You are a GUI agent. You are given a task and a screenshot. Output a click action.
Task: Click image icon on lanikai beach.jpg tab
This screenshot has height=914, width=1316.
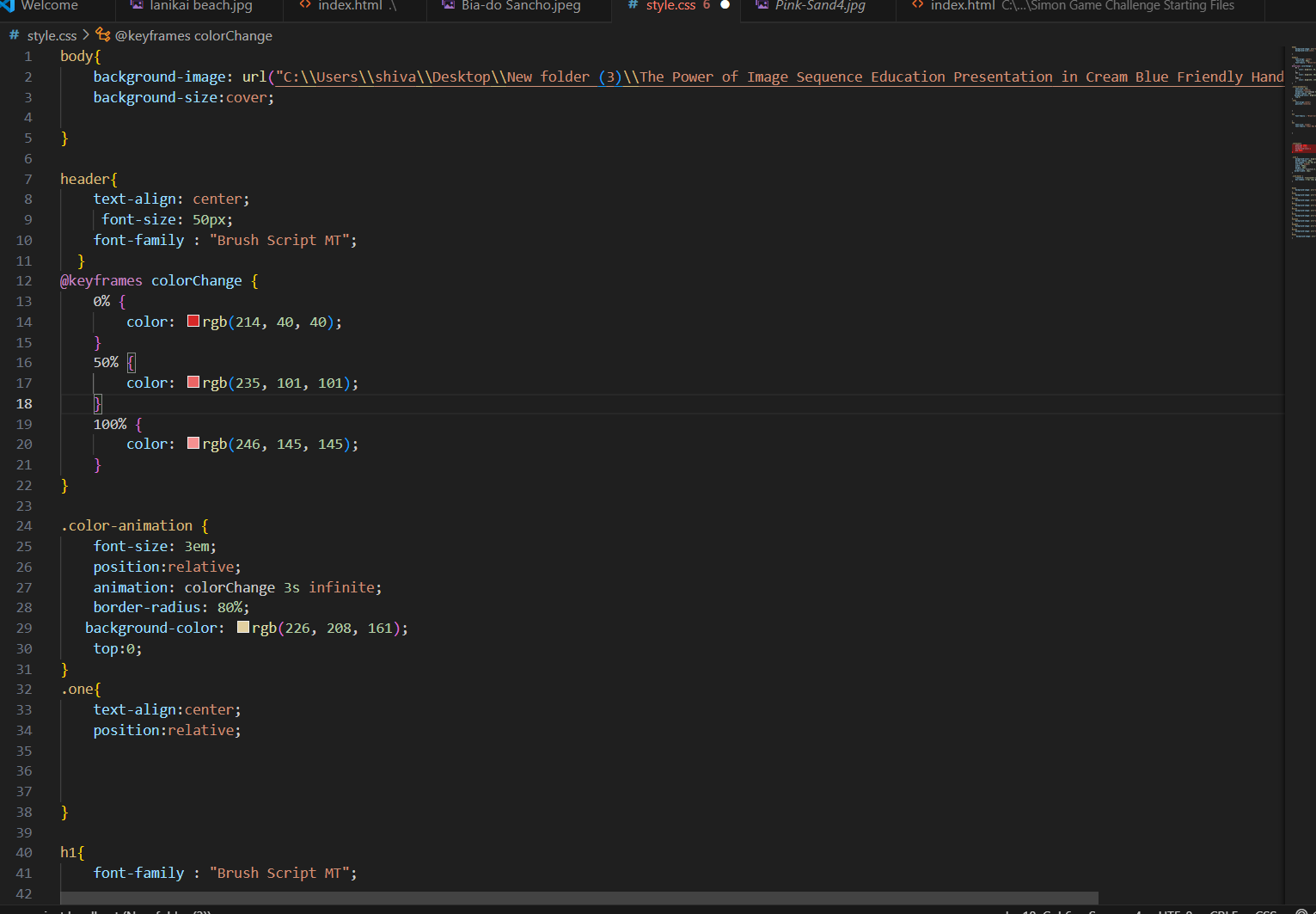click(x=136, y=5)
